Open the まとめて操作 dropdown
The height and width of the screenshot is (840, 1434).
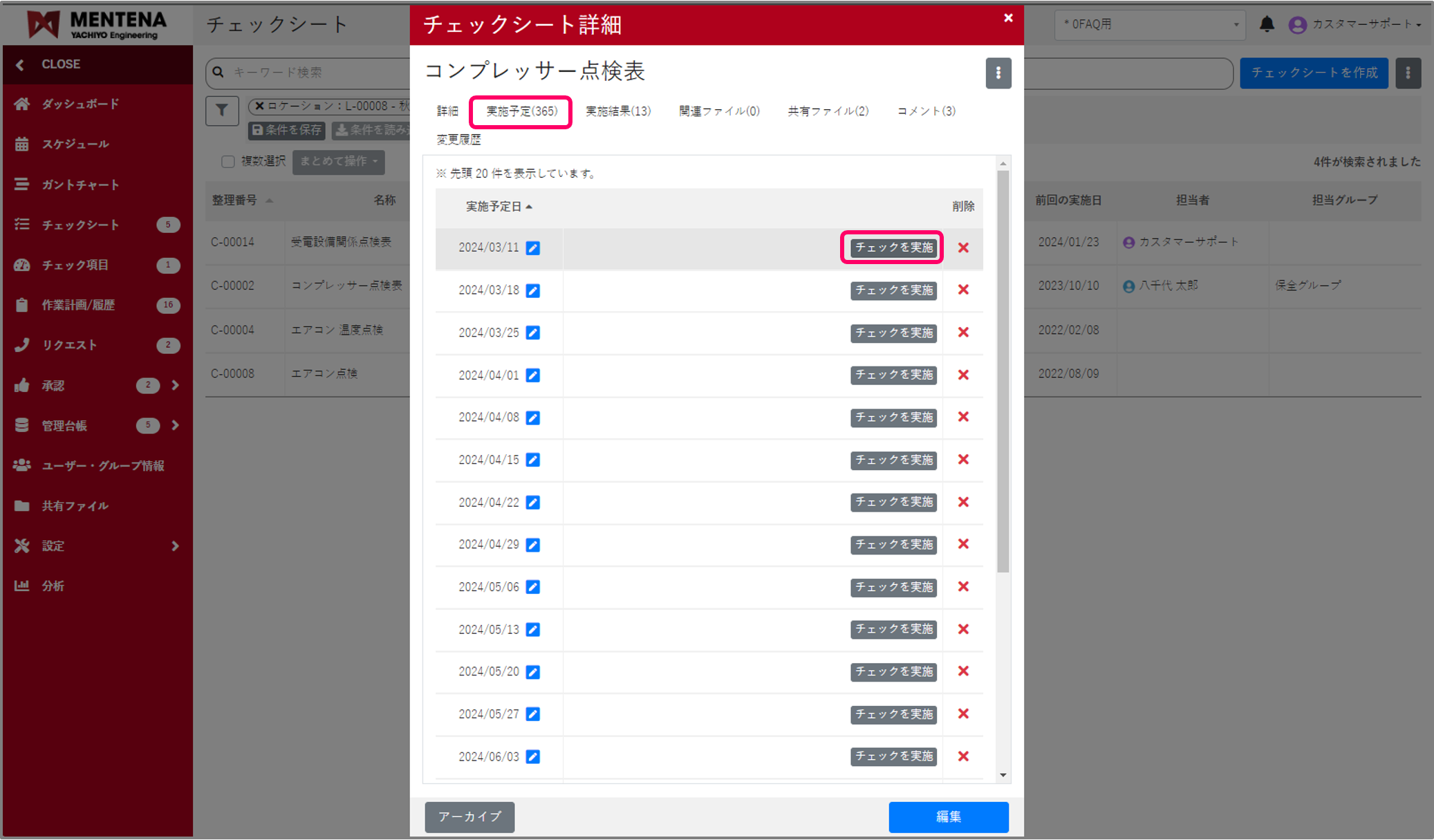point(338,161)
